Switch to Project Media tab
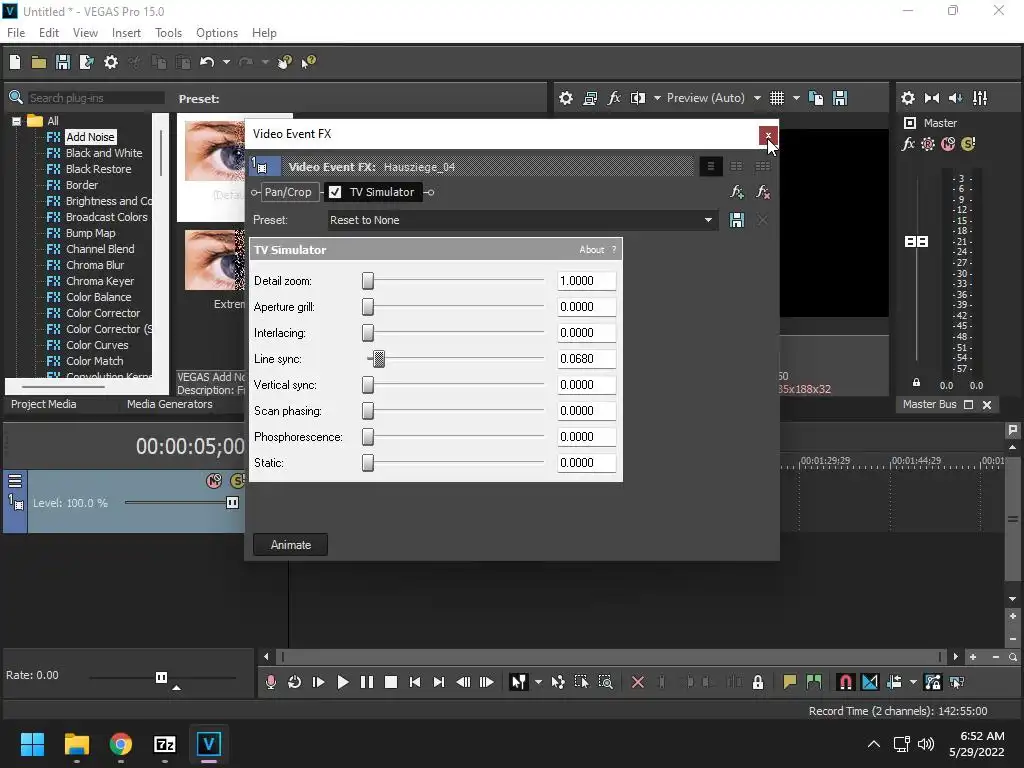This screenshot has height=768, width=1024. [44, 404]
